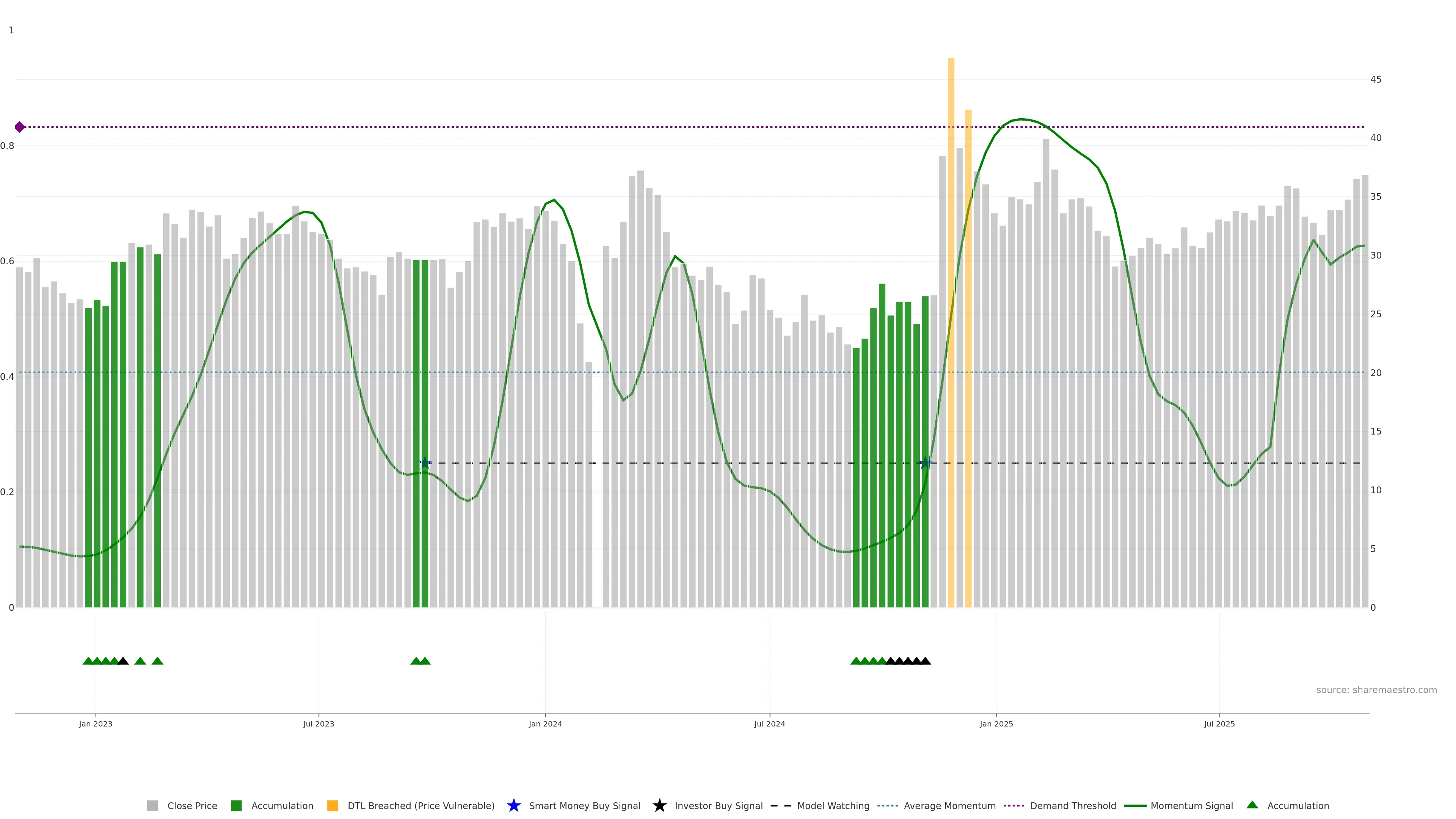The width and height of the screenshot is (1456, 819).
Task: Click the purple diamond on Demand Threshold line
Action: [x=20, y=127]
